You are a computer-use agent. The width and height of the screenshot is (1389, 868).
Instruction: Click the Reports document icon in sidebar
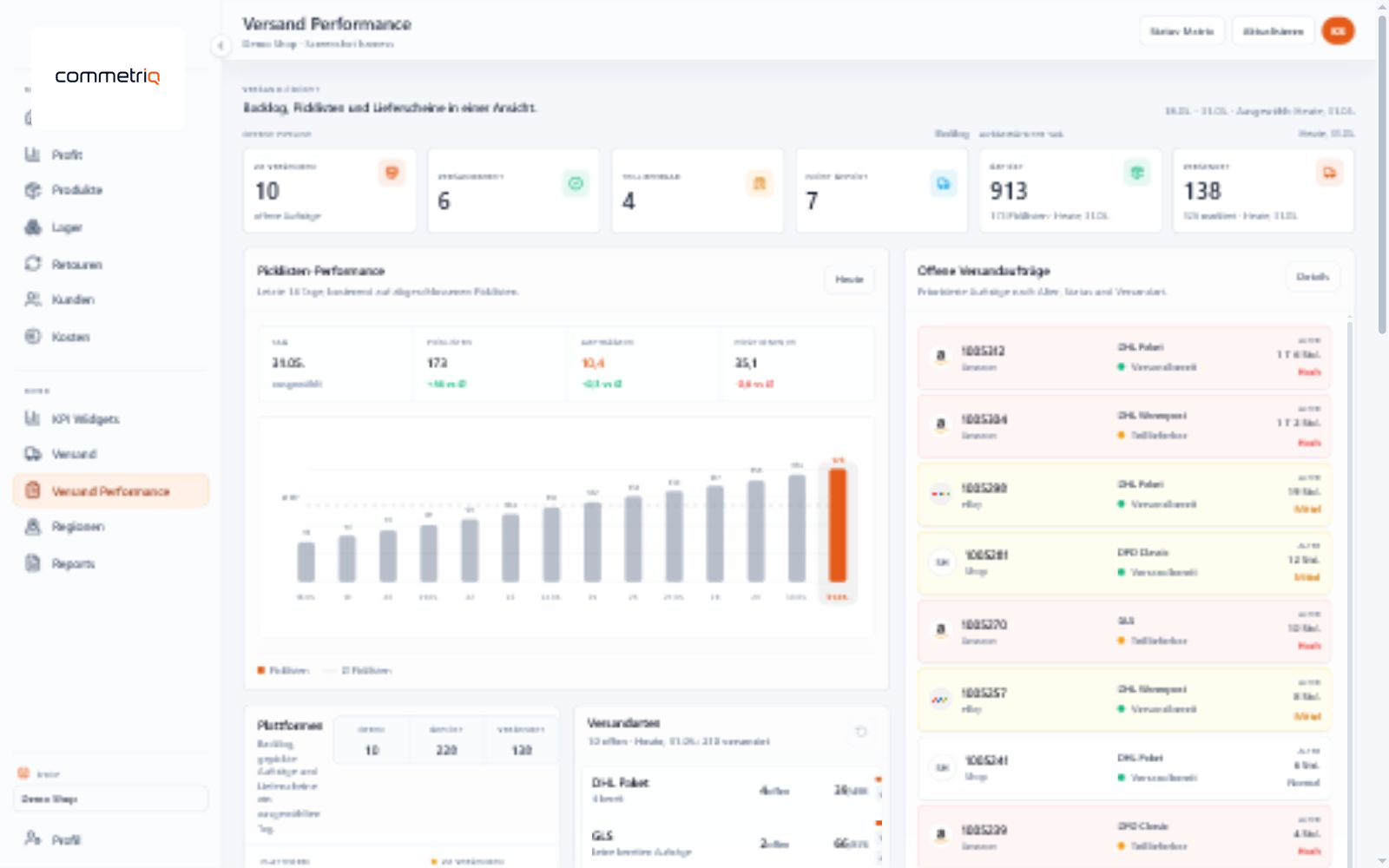[32, 563]
